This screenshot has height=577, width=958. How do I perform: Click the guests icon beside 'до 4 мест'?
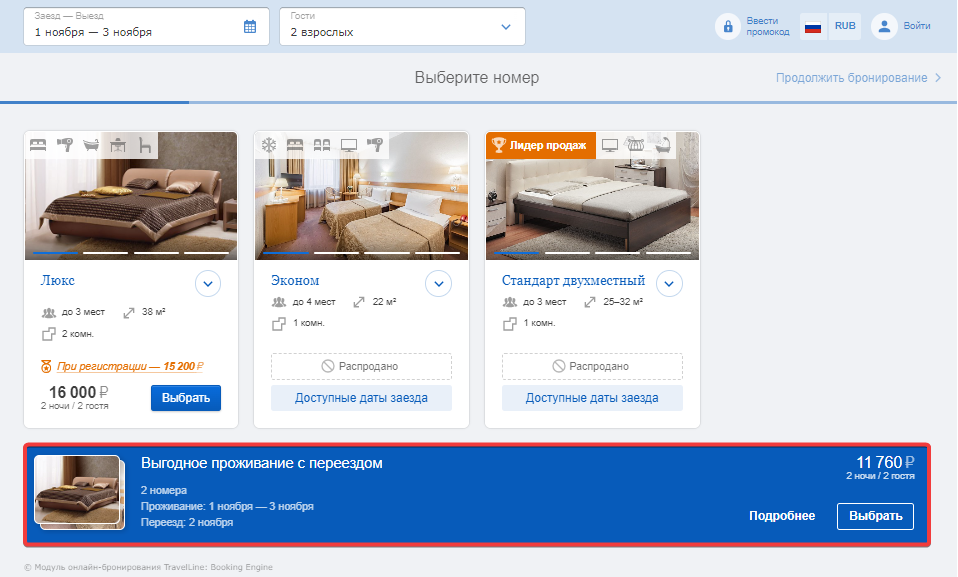[279, 302]
